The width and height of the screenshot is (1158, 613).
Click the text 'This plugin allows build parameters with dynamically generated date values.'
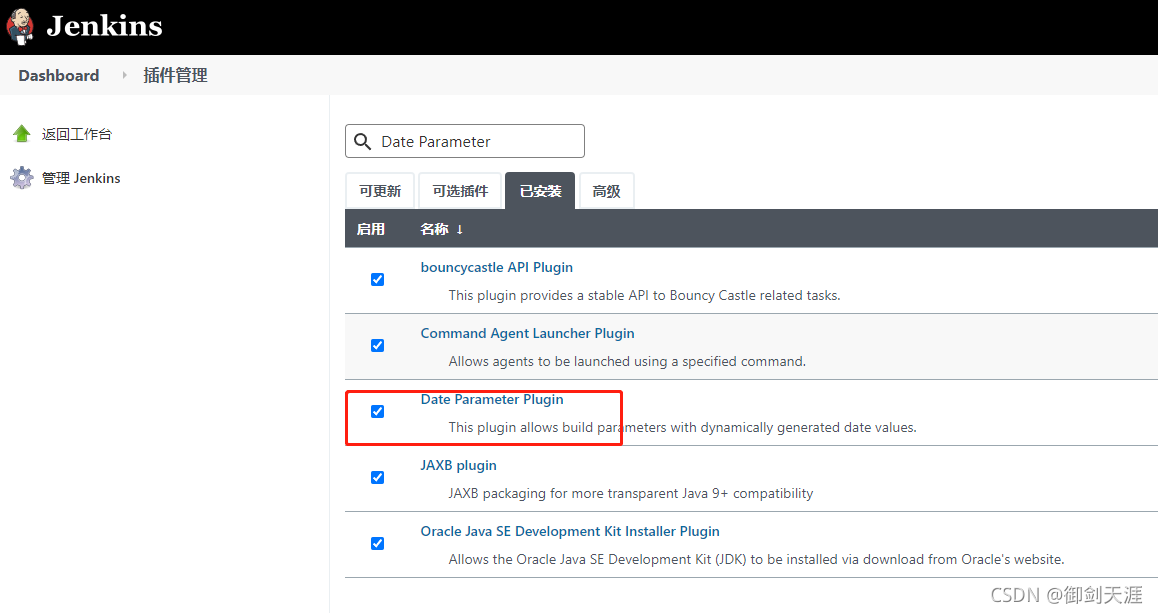tap(682, 428)
